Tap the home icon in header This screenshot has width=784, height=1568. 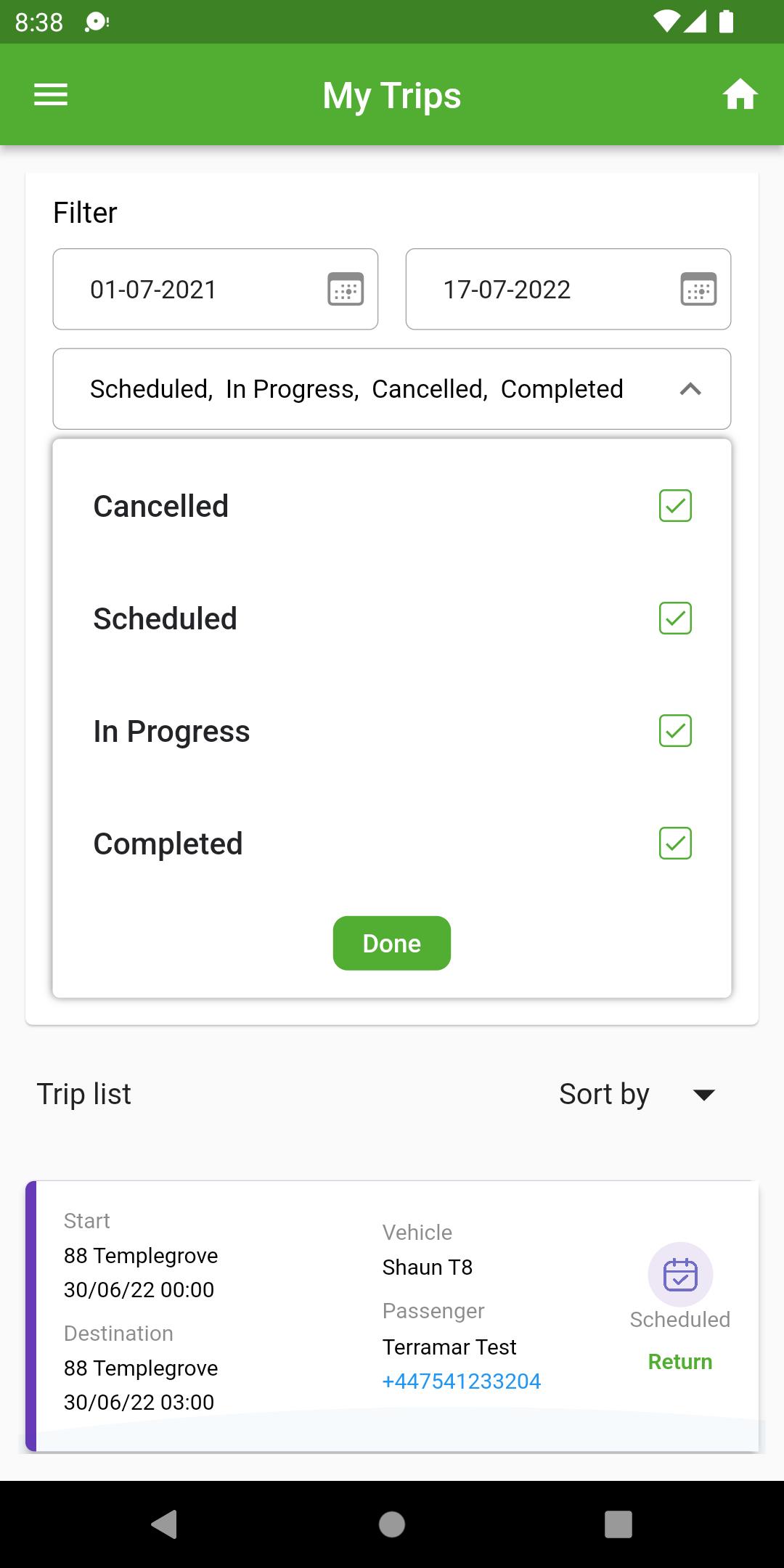click(740, 94)
